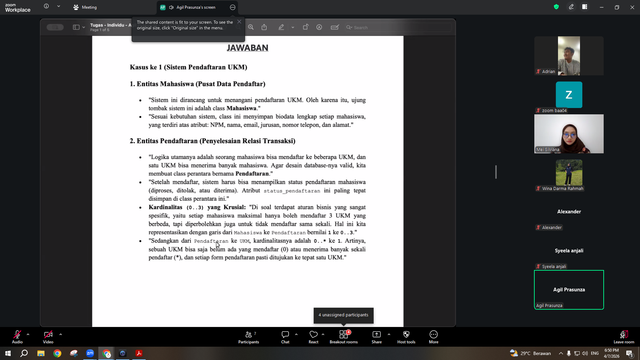Click the green encryption shield icon

click(x=556, y=7)
